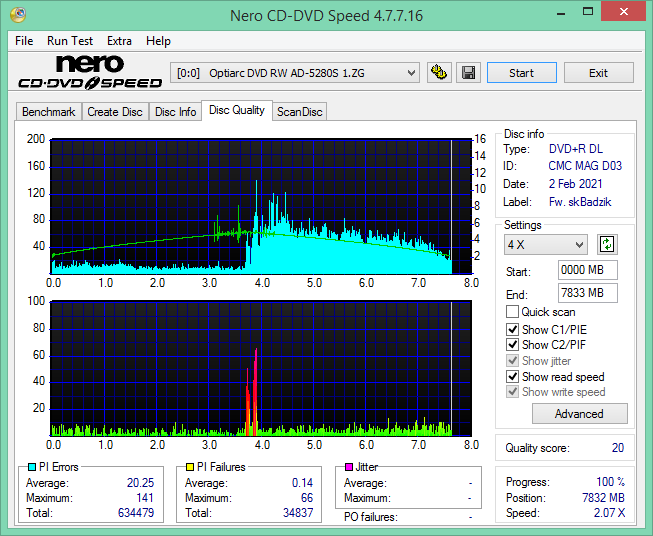Click the Exit button
The width and height of the screenshot is (653, 536).
point(598,73)
